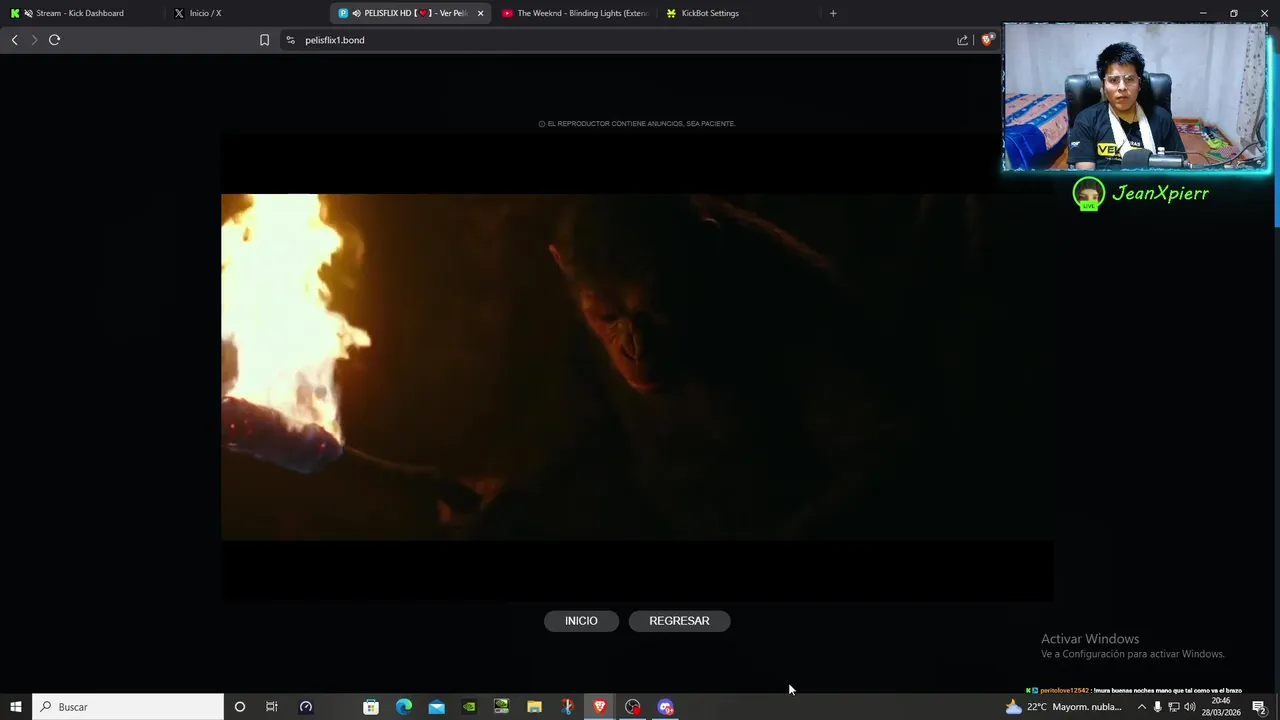Click the movie video player

[x=637, y=367]
